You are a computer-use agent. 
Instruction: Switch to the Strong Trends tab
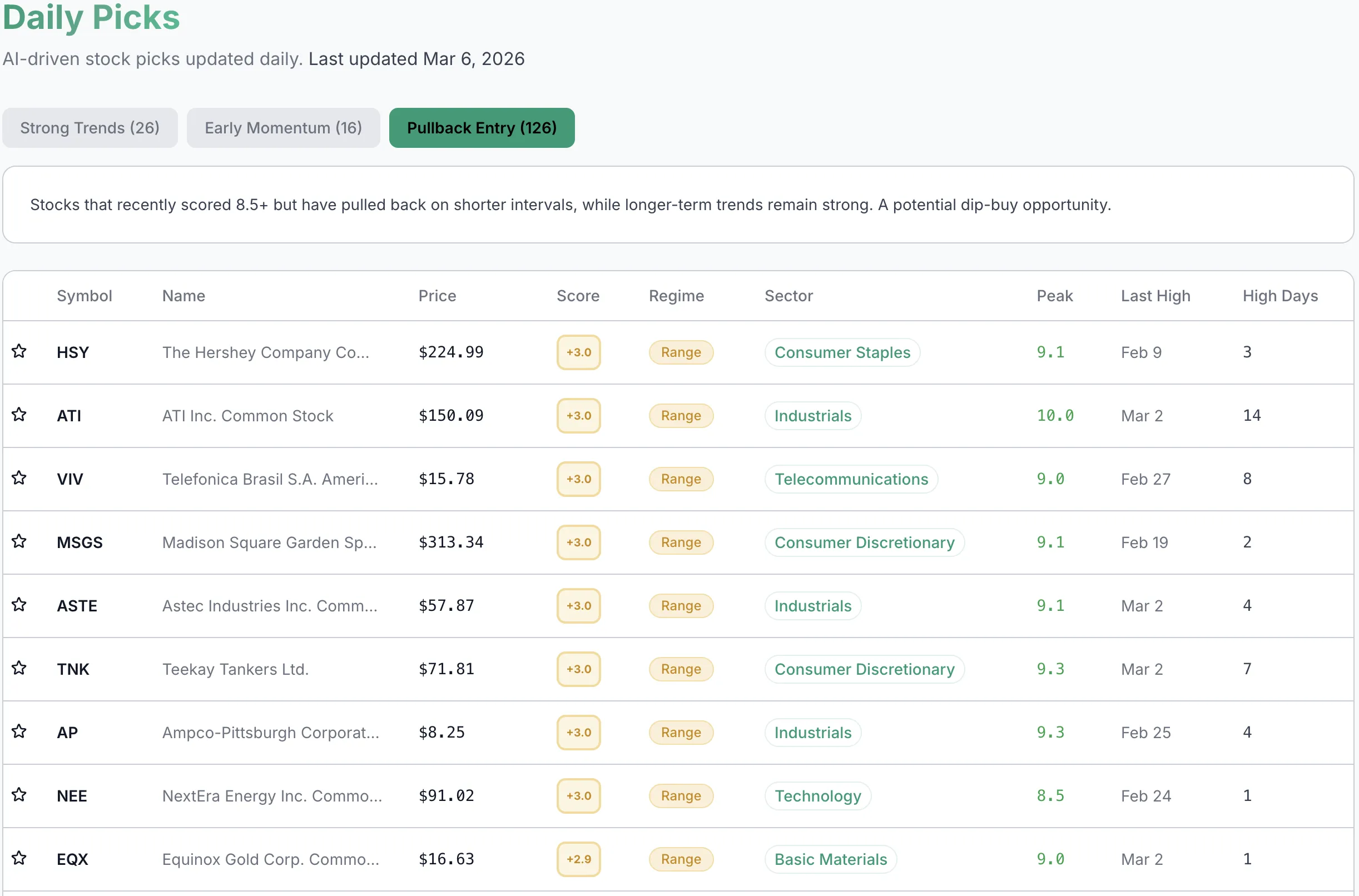[x=90, y=128]
